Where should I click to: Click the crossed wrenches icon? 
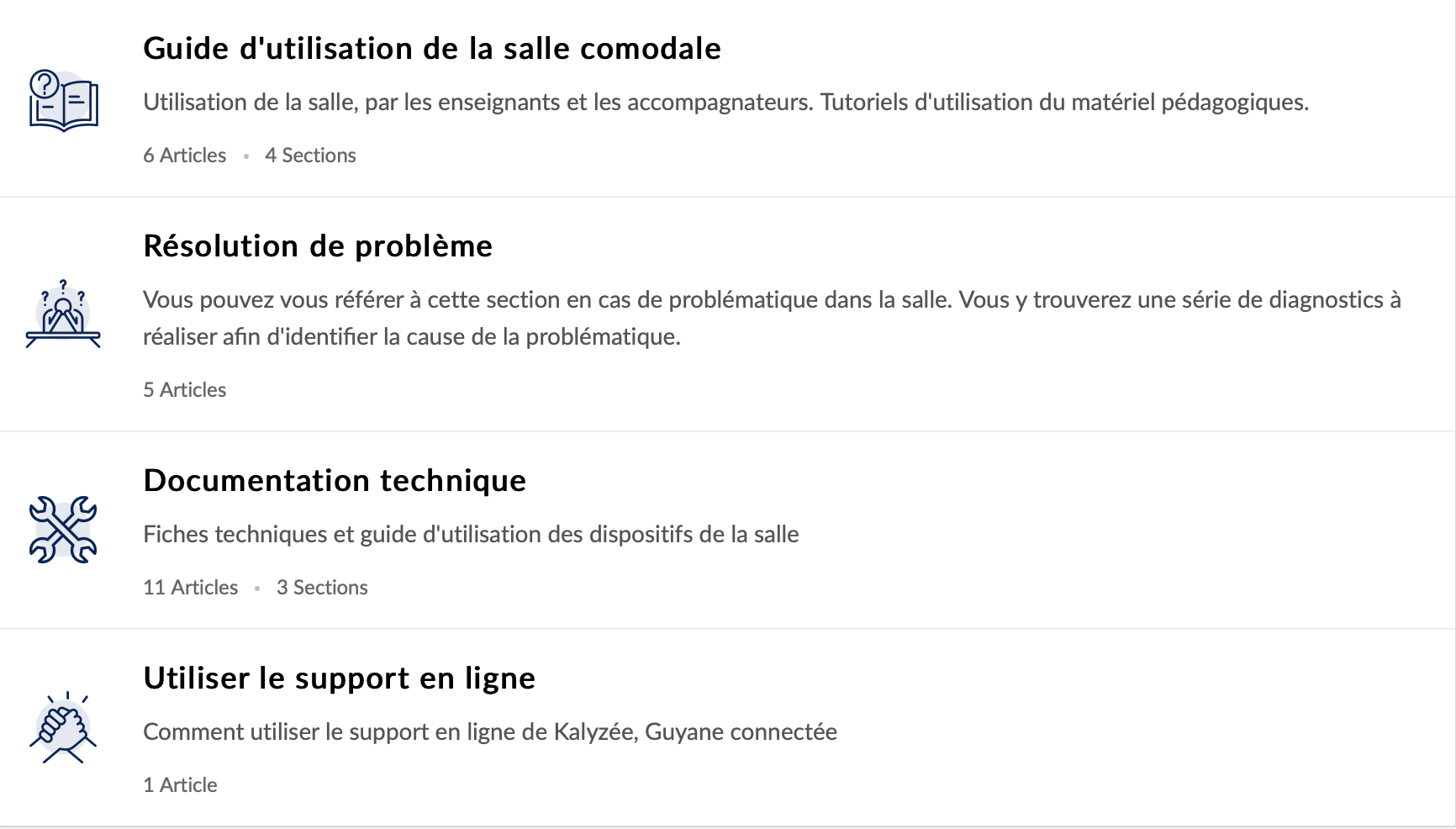(x=63, y=529)
